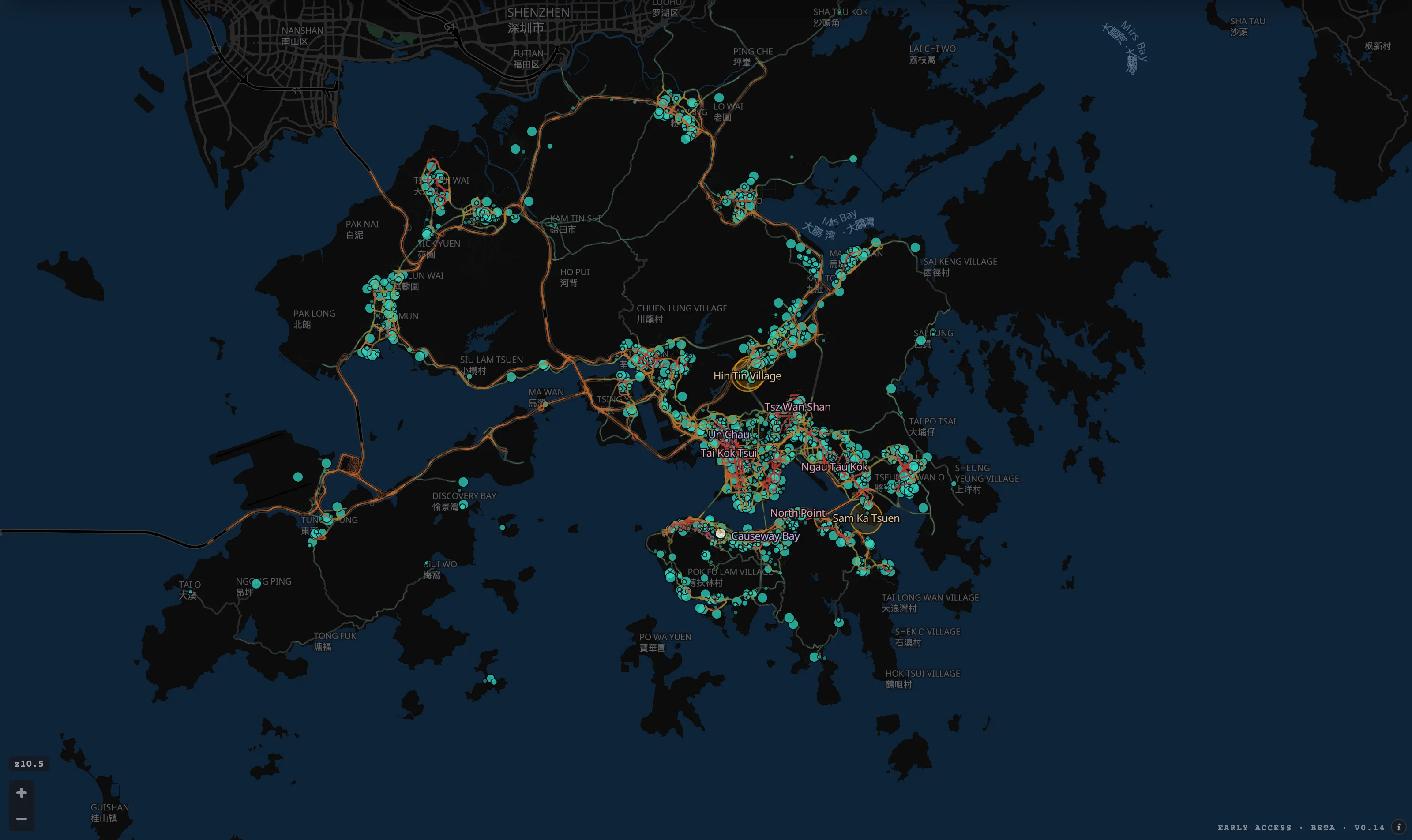Select the Causeway Bay label
The width and height of the screenshot is (1412, 840).
pyautogui.click(x=765, y=536)
